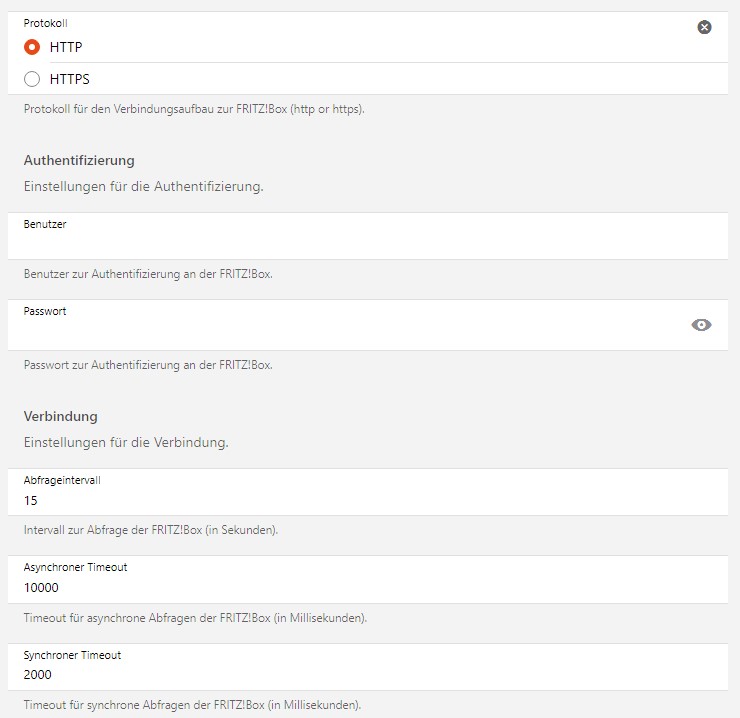740x718 pixels.
Task: Select the HTTP radio button
Action: 32,47
